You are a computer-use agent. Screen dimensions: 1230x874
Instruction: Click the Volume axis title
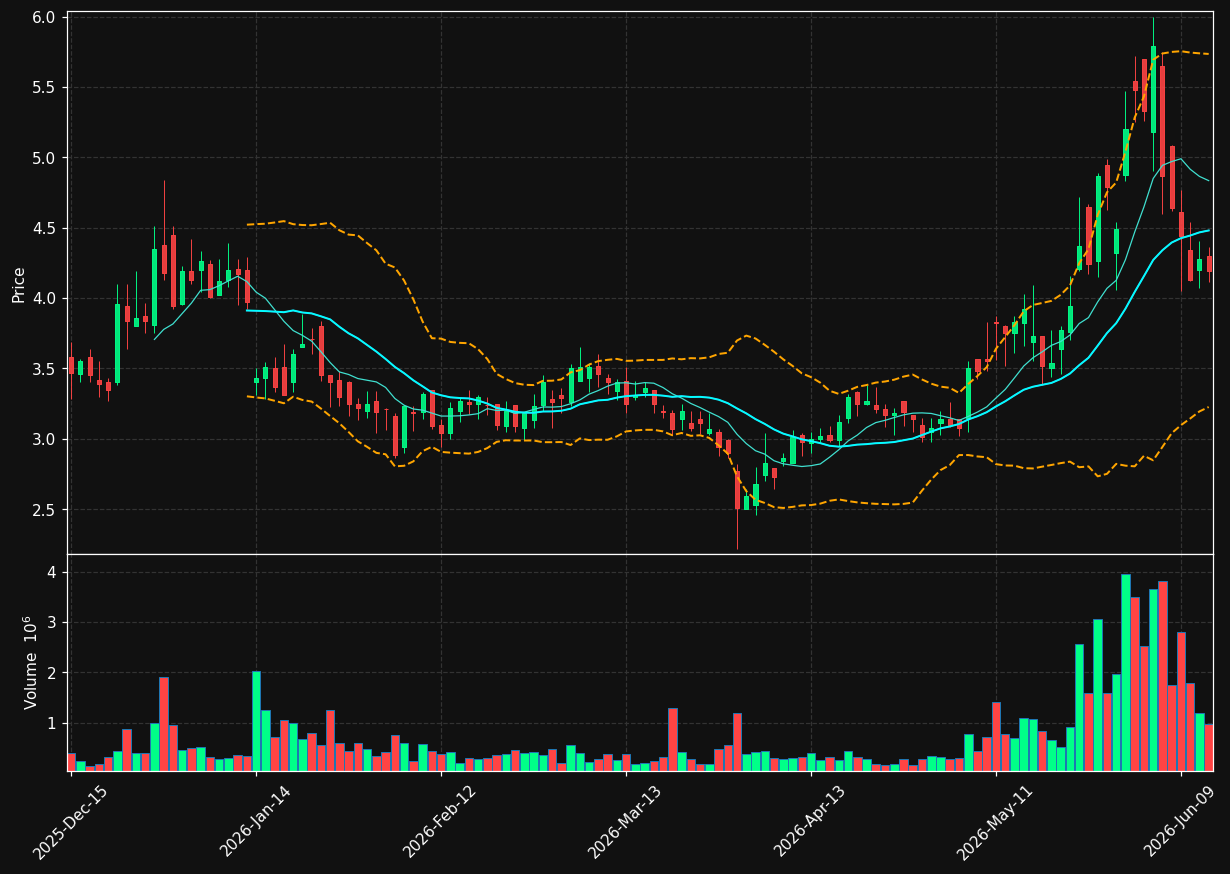(x=30, y=662)
